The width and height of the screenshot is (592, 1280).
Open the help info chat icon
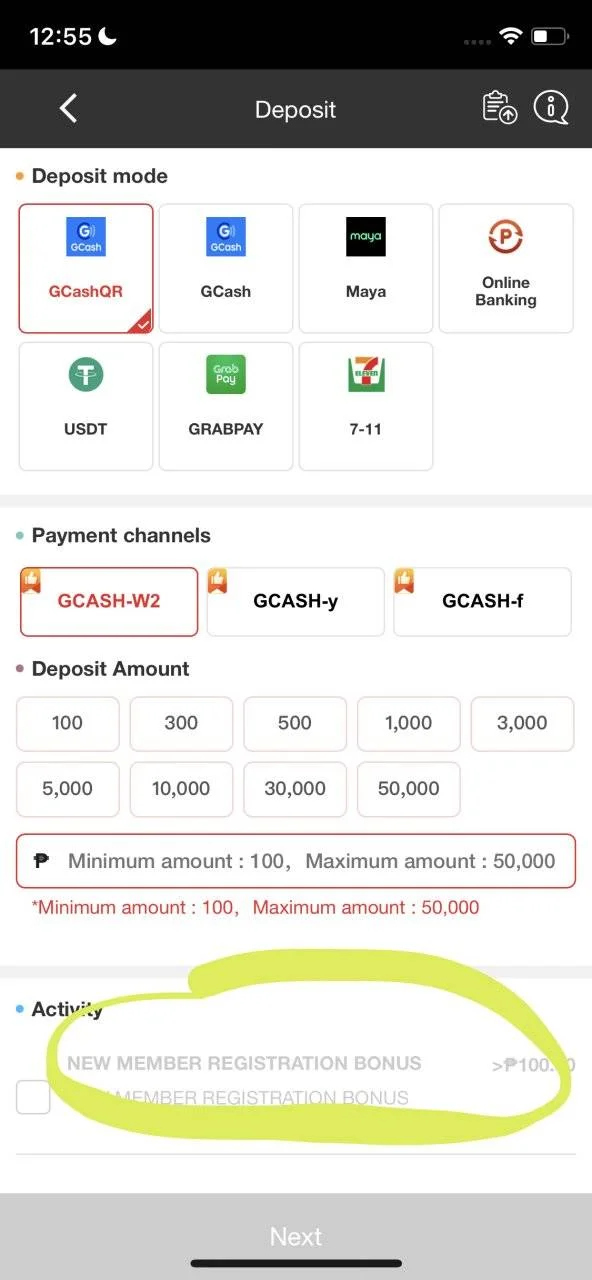550,107
